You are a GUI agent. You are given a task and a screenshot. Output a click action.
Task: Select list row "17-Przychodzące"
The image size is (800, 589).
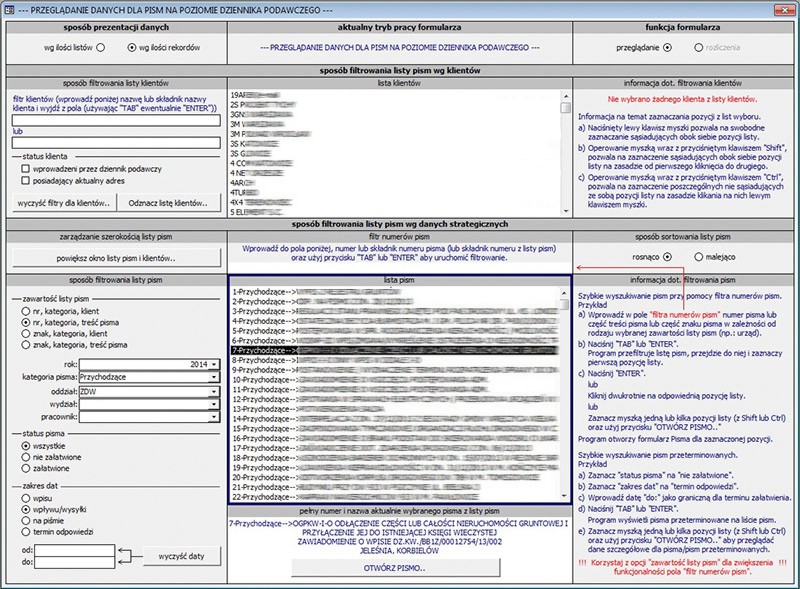coord(395,448)
